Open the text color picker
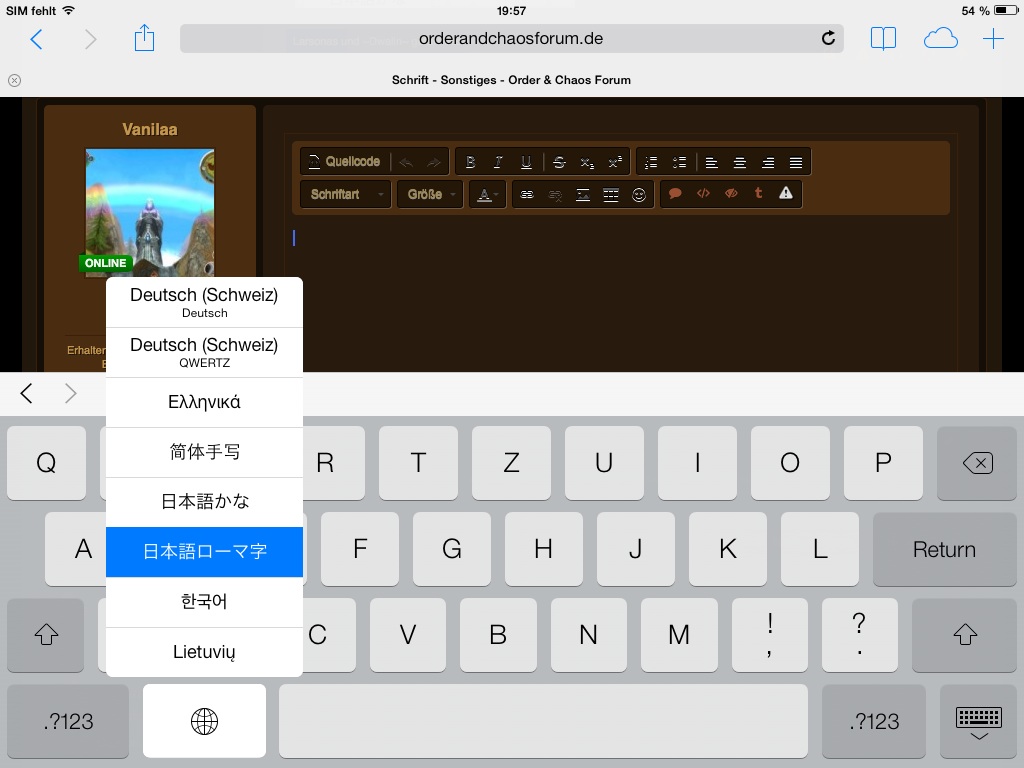 click(487, 194)
